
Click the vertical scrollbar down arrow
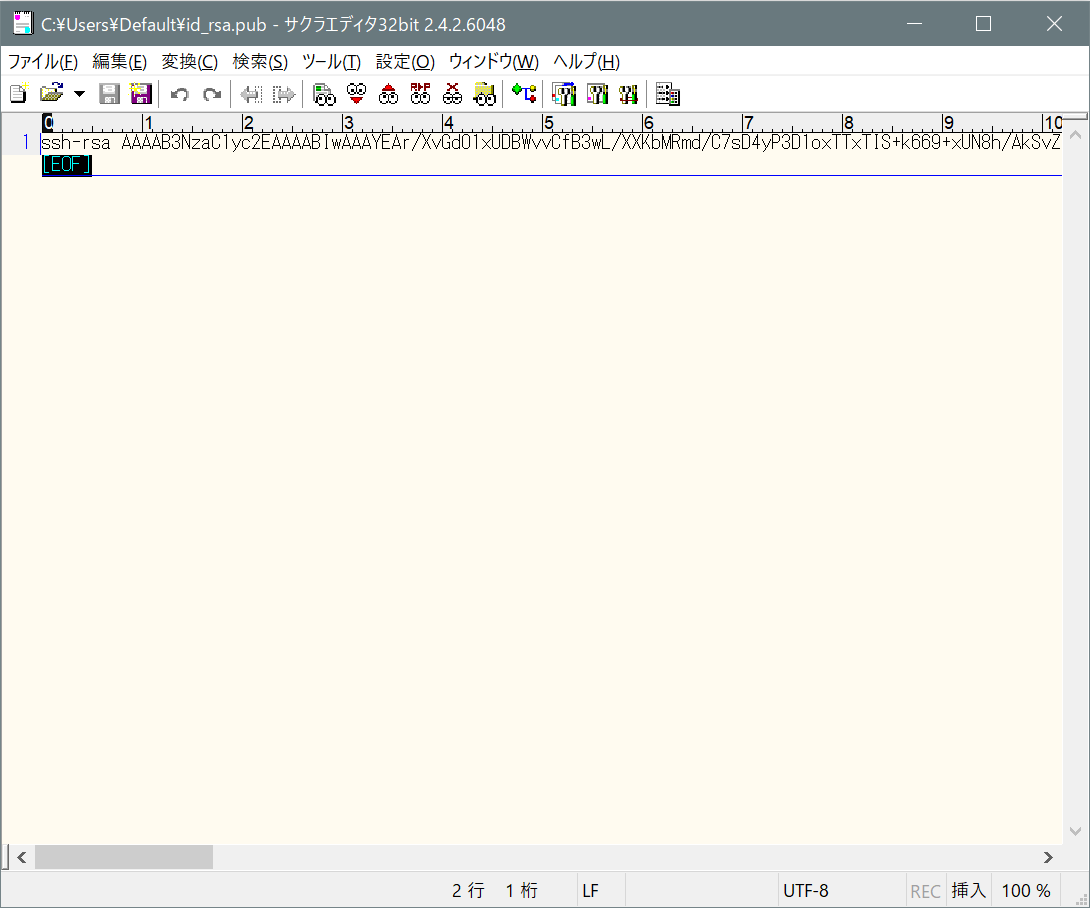(1075, 832)
